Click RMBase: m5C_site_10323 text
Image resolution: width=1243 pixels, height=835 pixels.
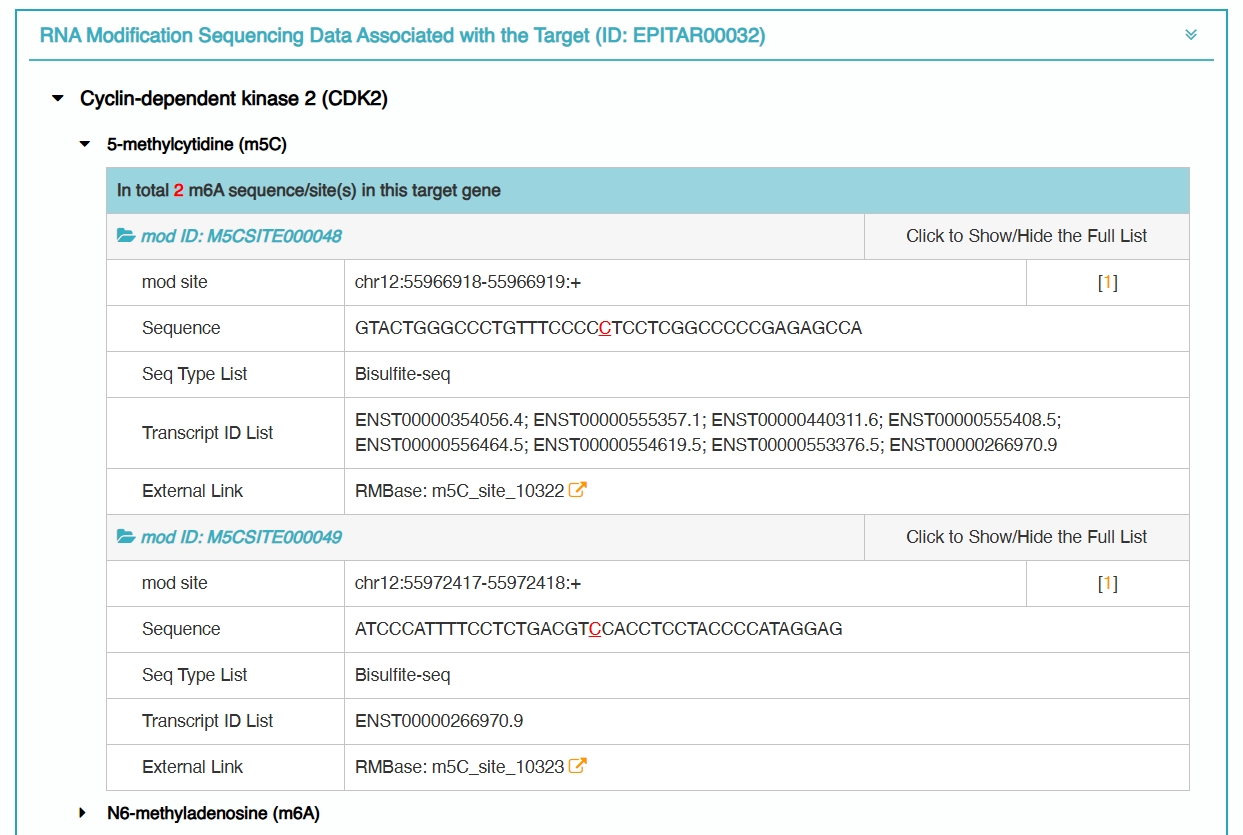[459, 767]
